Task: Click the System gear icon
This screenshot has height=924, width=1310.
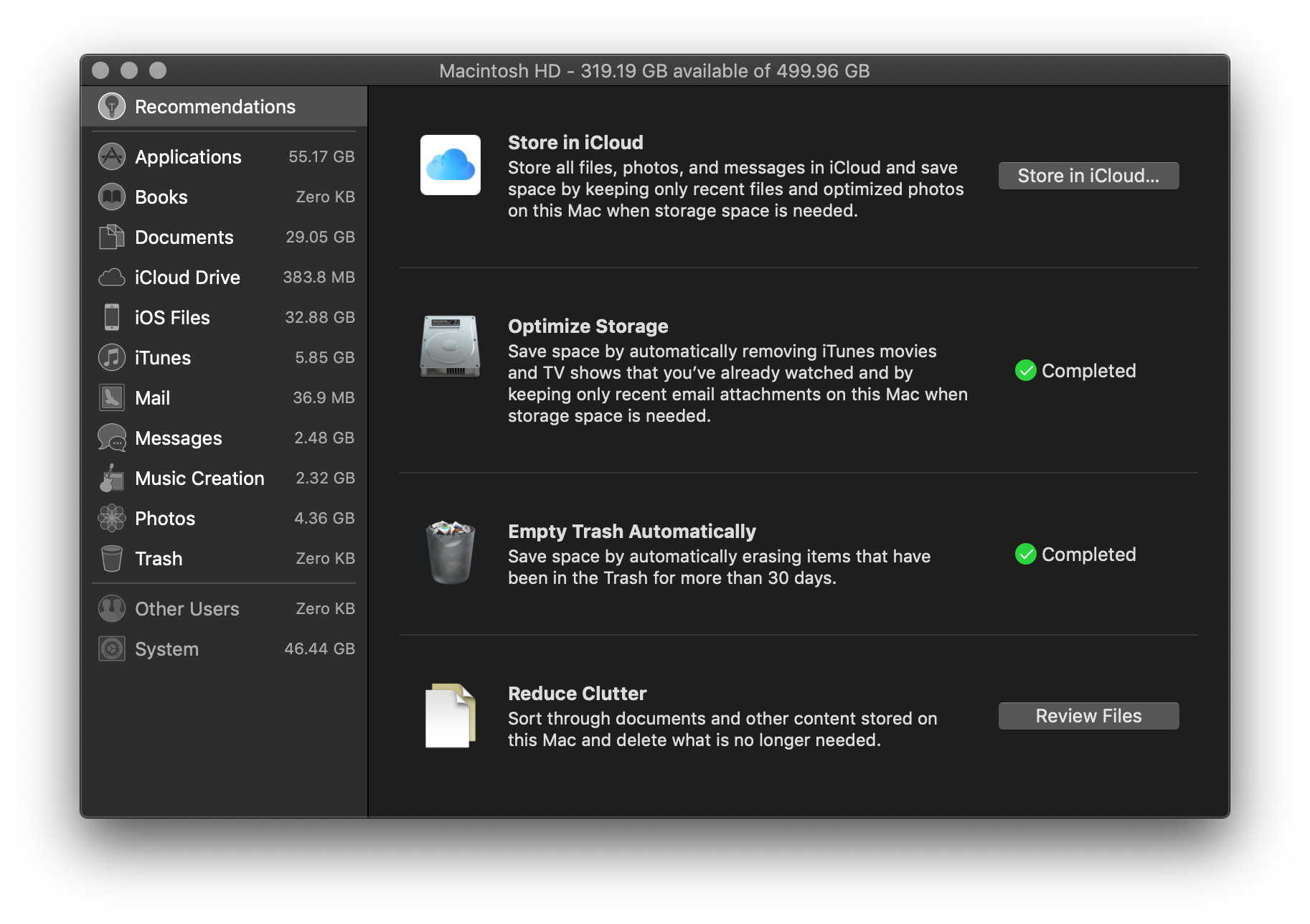Action: pos(112,649)
